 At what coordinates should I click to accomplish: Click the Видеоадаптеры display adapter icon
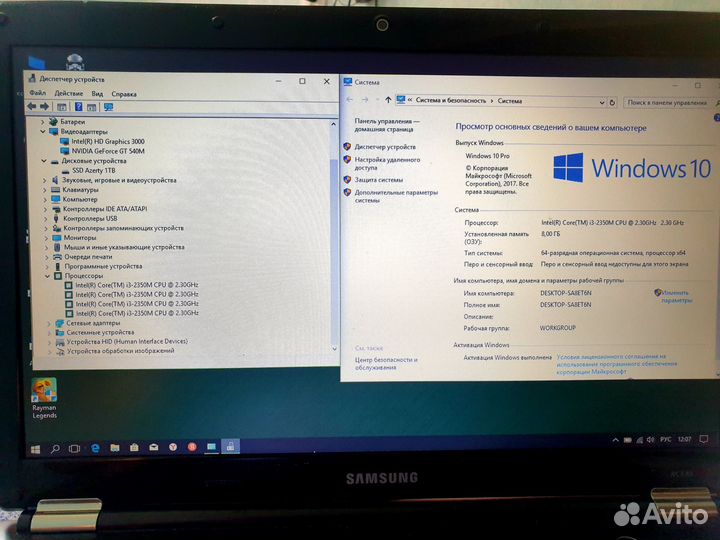54,131
